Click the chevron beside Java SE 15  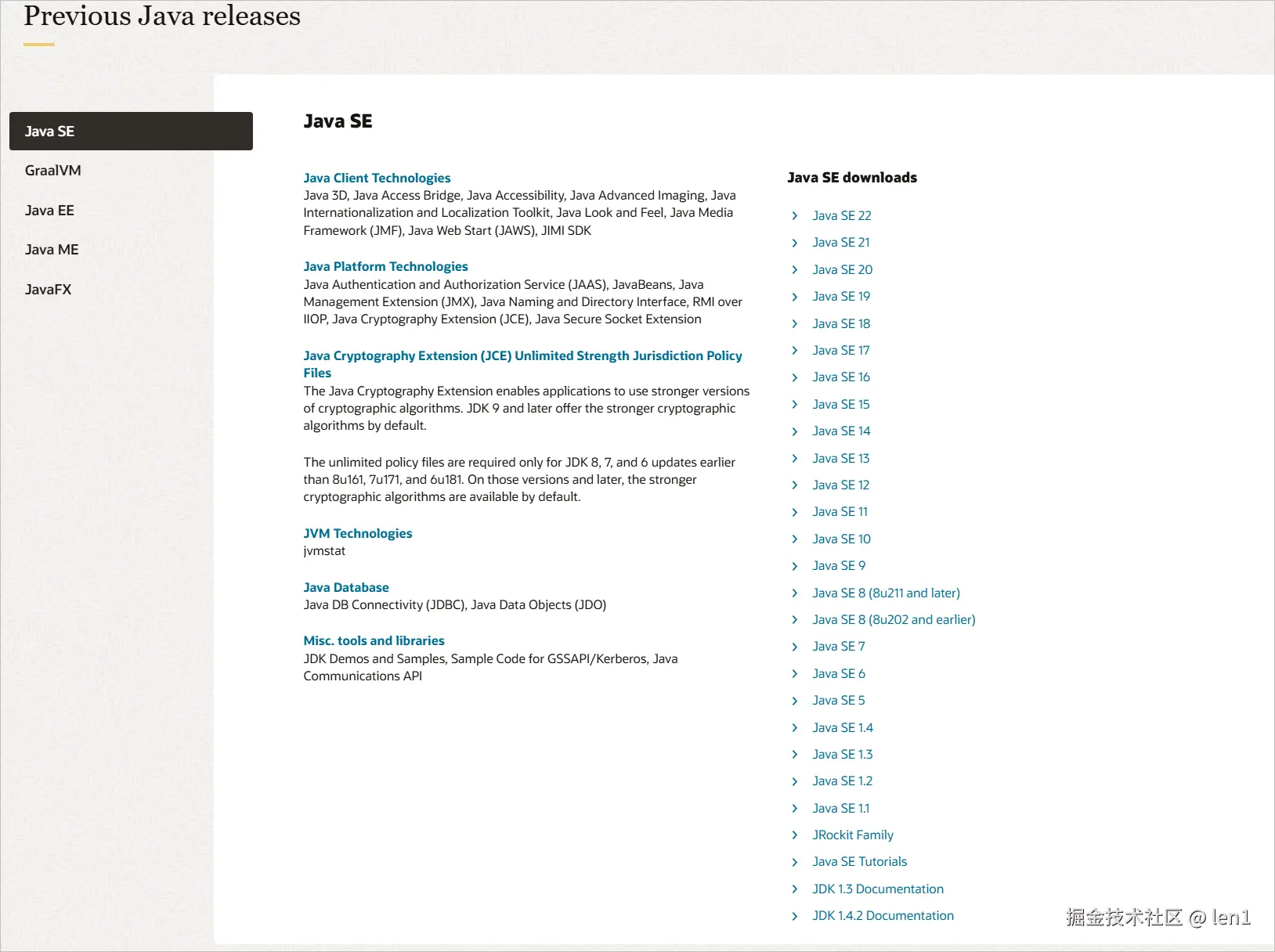pos(794,404)
